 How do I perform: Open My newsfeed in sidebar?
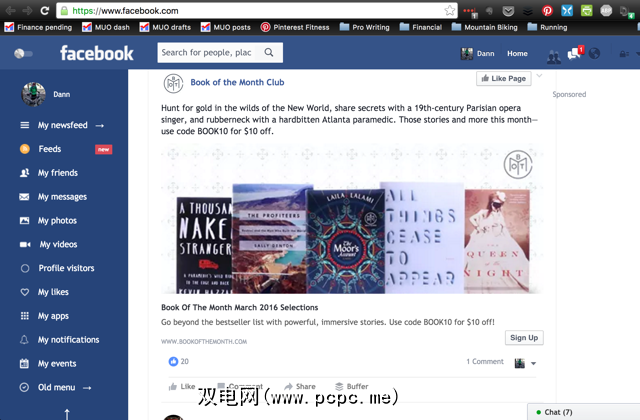(62, 125)
